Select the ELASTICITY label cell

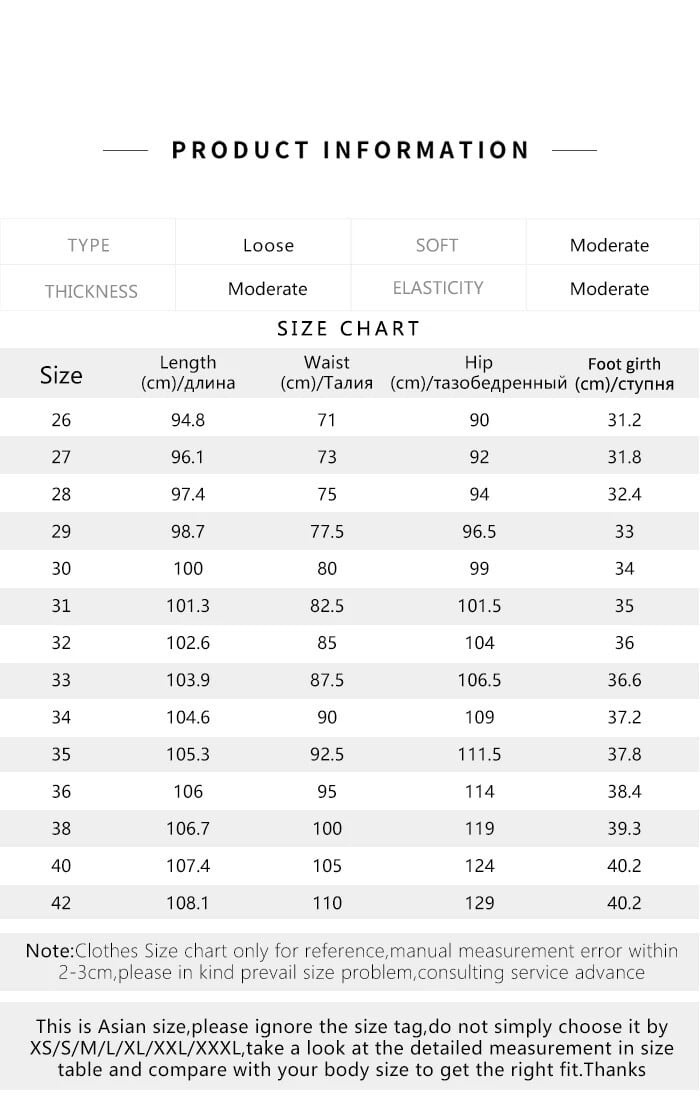click(437, 288)
